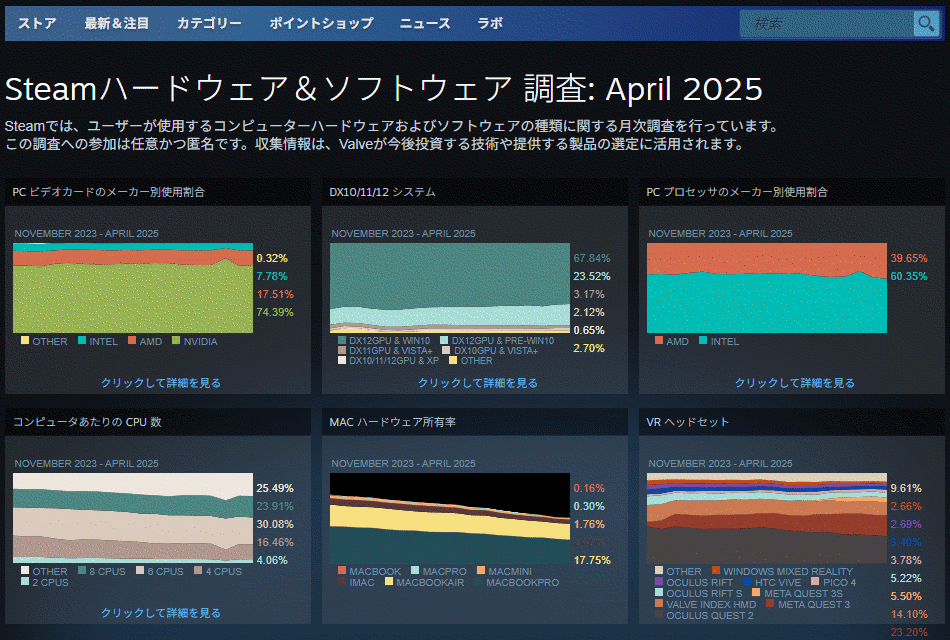
Task: Click the PC ビデオカードのメーカー別使用割合 heading
Action: click(108, 192)
